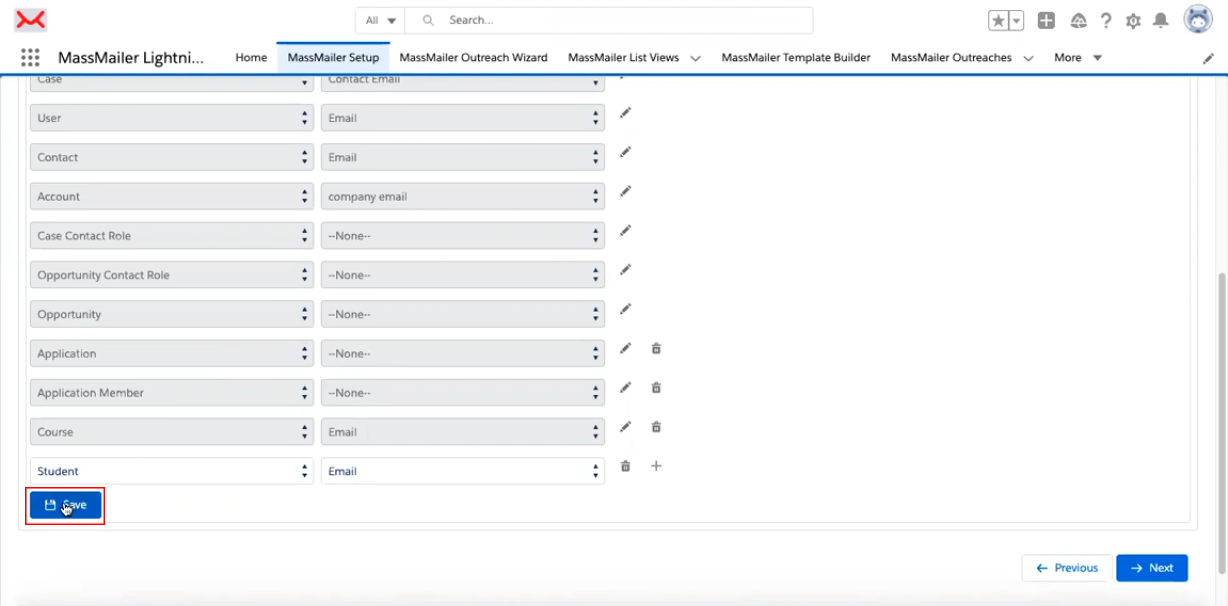Delete the Course row

point(656,426)
